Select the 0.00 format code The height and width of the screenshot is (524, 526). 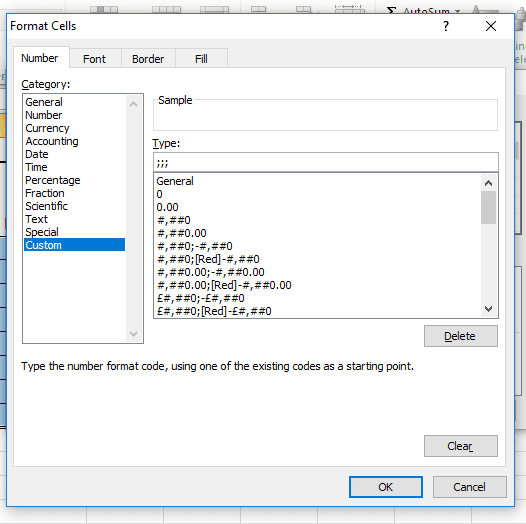click(x=167, y=207)
